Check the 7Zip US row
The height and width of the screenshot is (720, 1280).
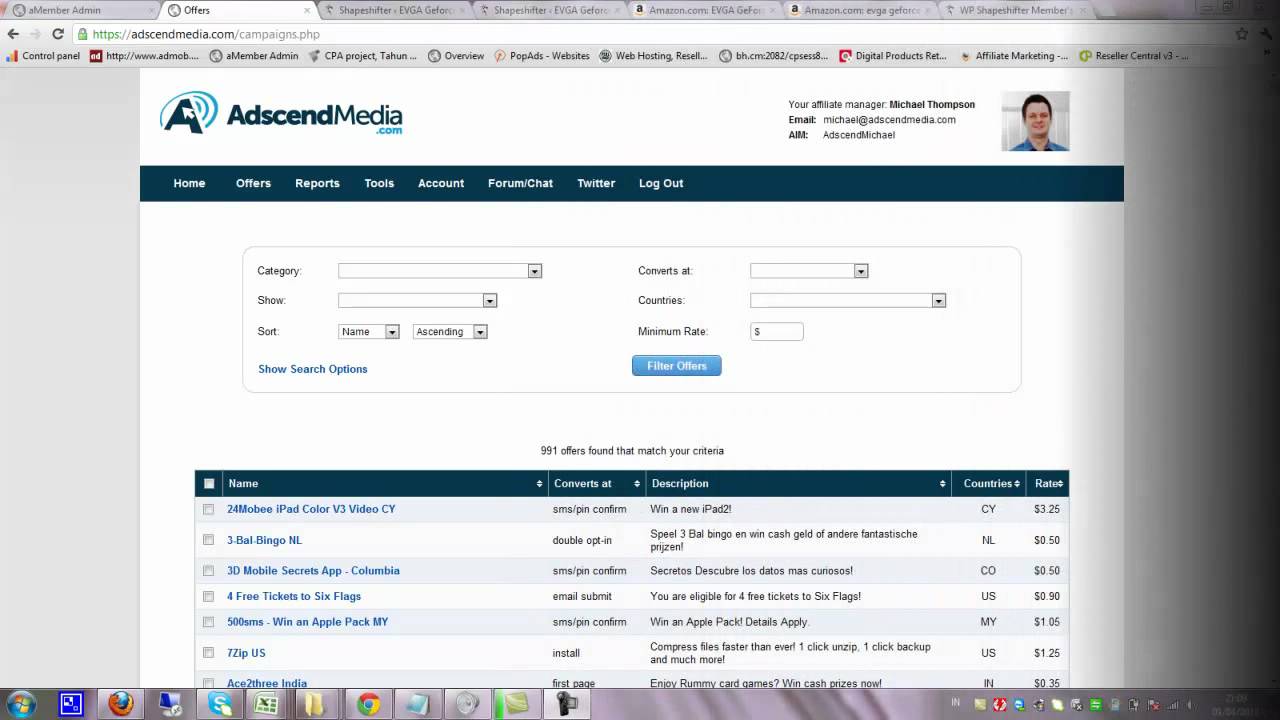[208, 653]
